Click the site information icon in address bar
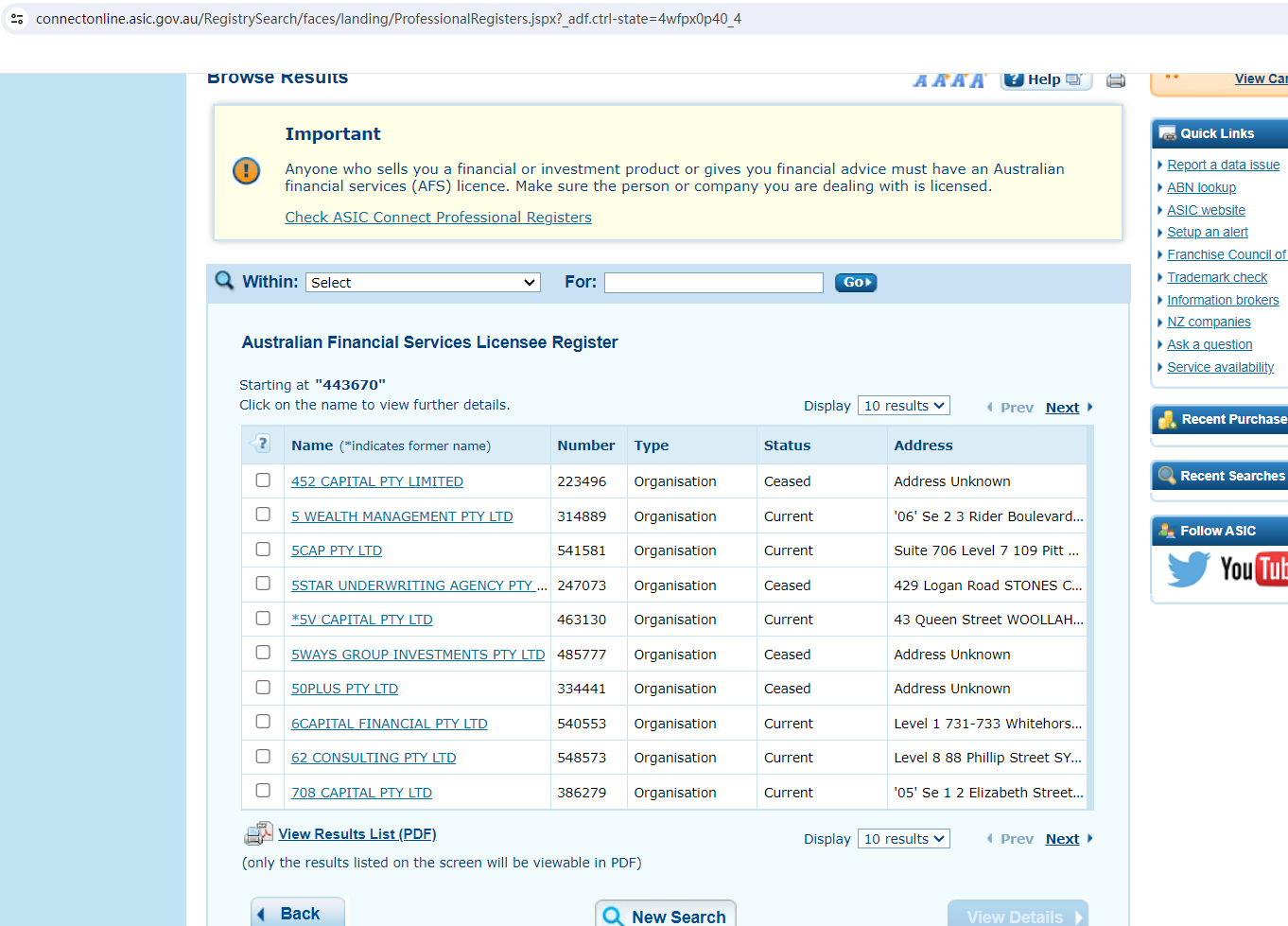1288x926 pixels. pyautogui.click(x=17, y=19)
